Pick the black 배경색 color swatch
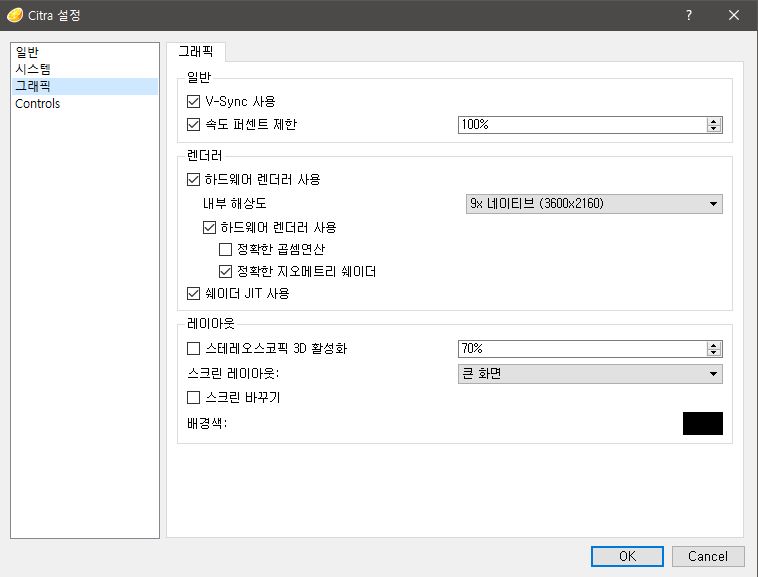758x577 pixels. [702, 423]
